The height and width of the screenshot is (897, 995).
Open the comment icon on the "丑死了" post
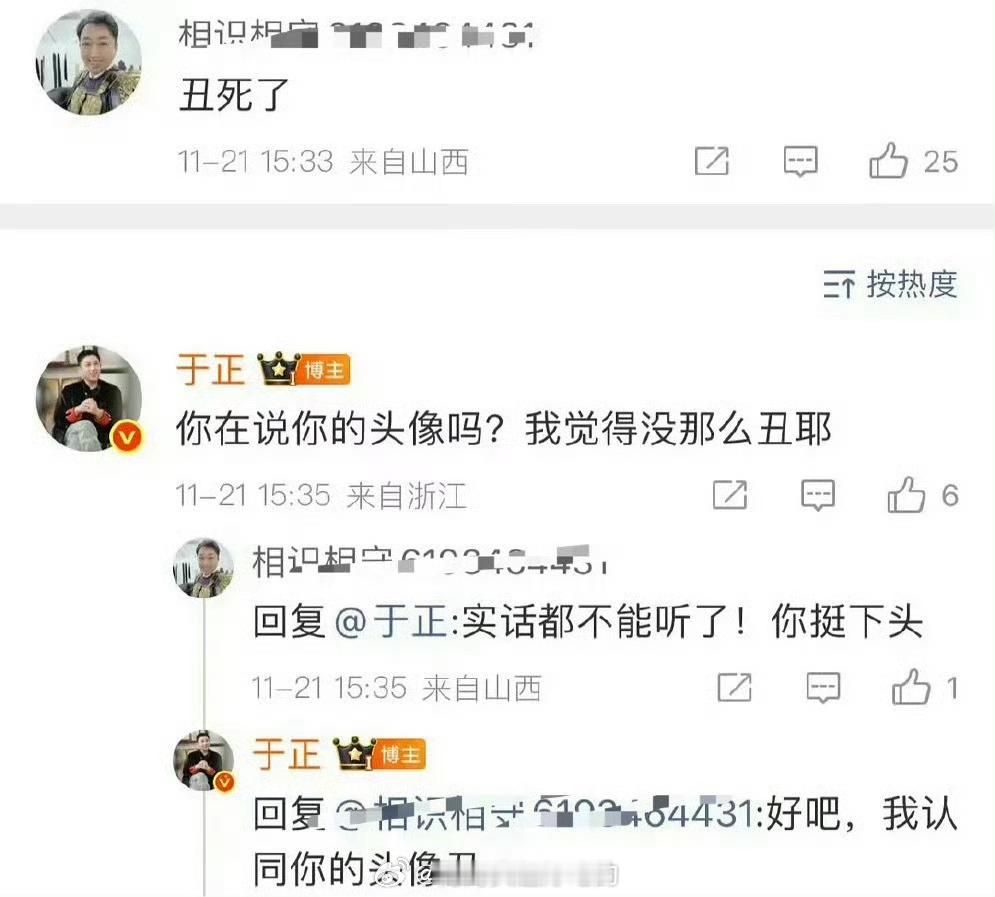(x=800, y=161)
